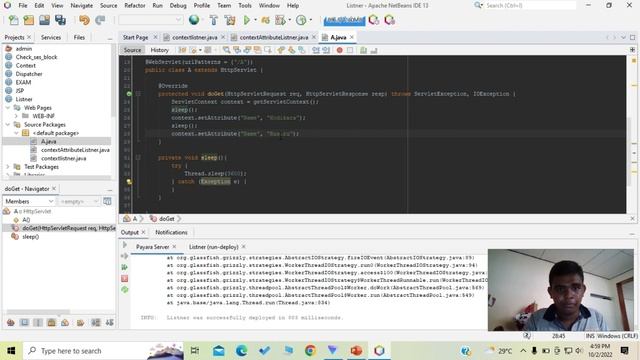
Task: Toggle Sort by Name in Navigator
Action: pos(96,323)
